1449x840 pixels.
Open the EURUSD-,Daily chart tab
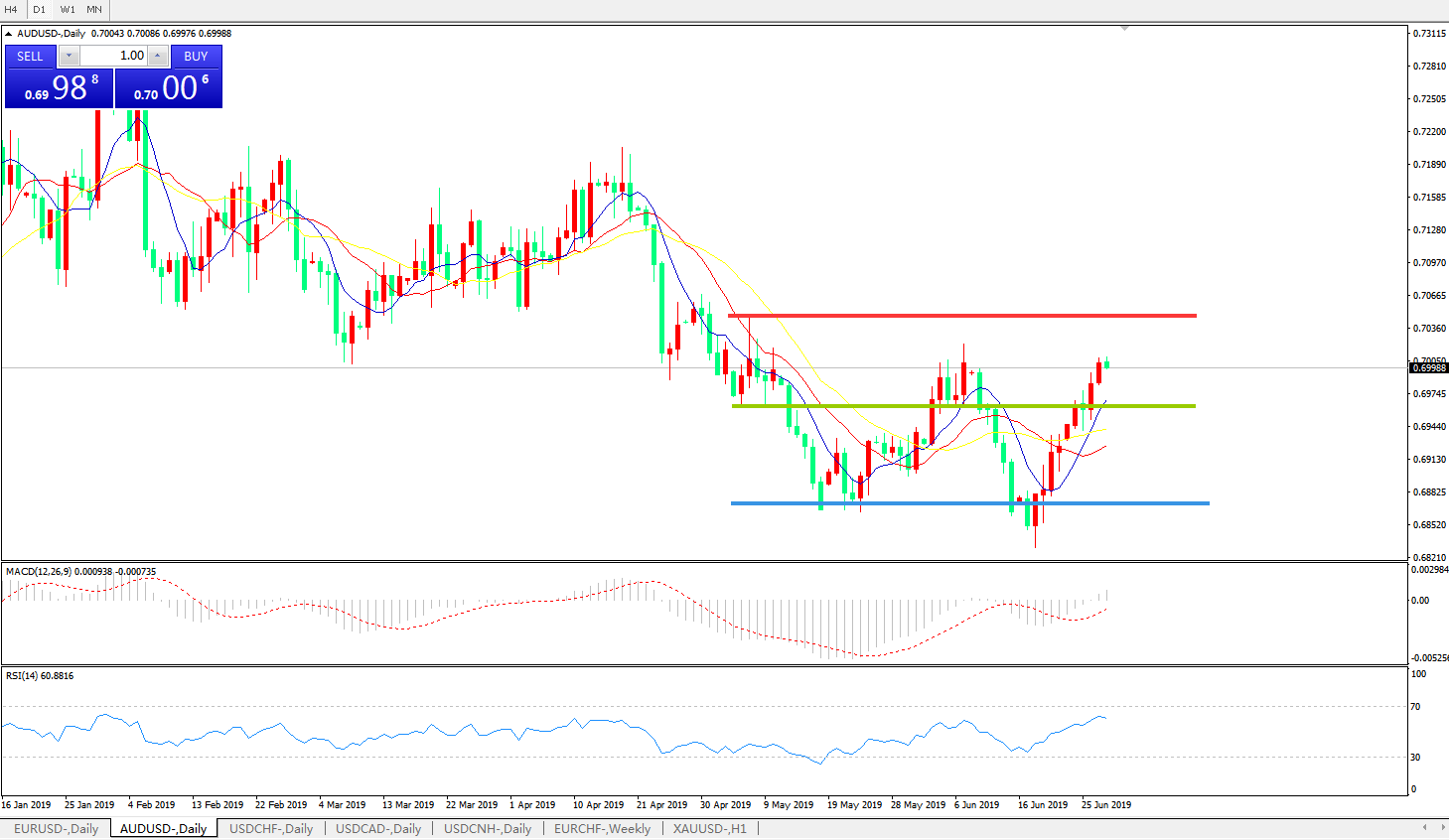[x=56, y=828]
